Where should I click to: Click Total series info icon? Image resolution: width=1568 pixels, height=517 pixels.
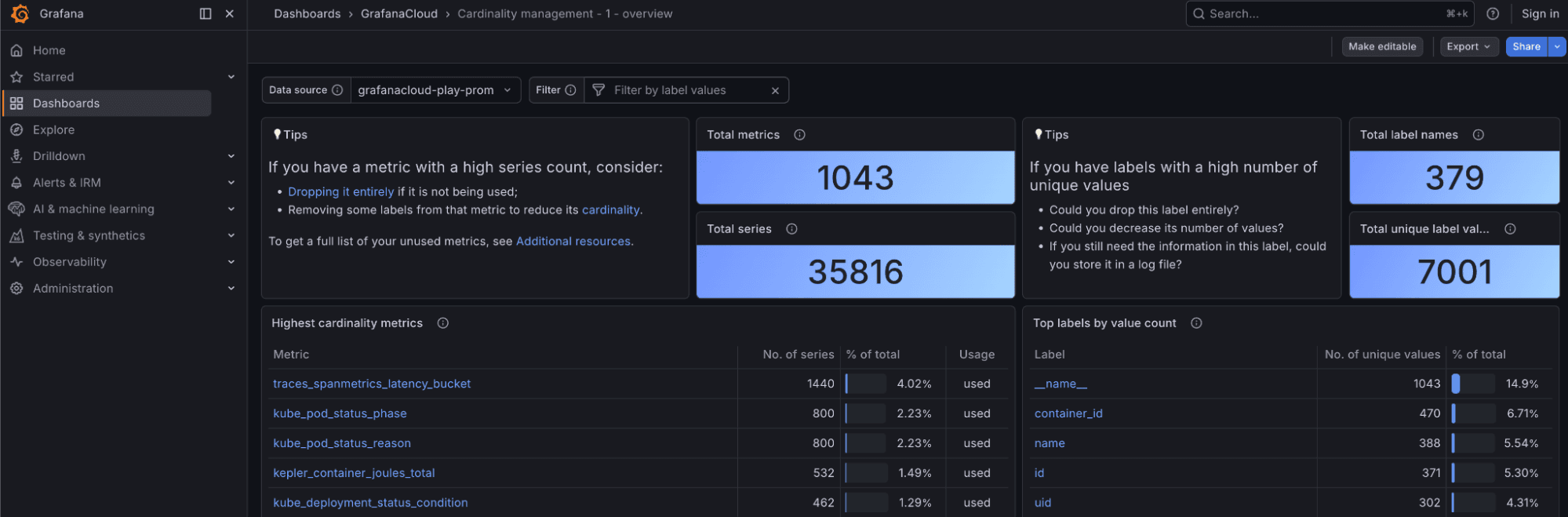(x=791, y=229)
